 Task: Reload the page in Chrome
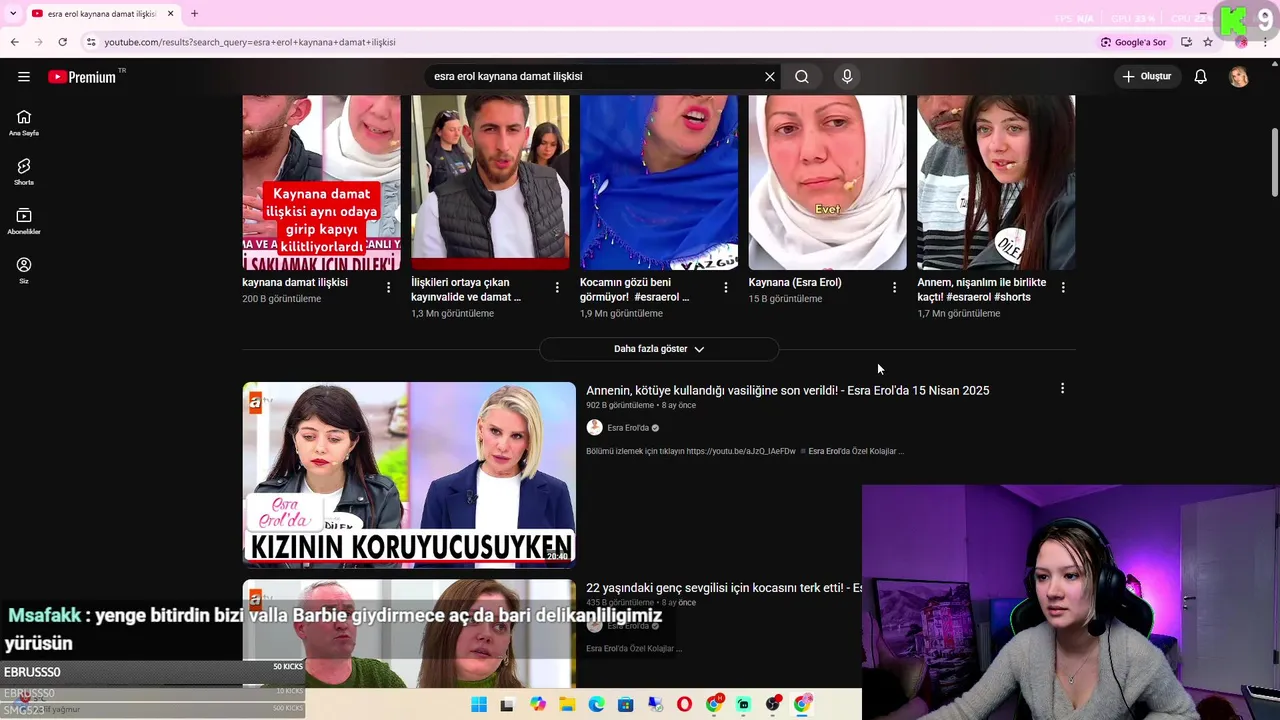coord(62,42)
